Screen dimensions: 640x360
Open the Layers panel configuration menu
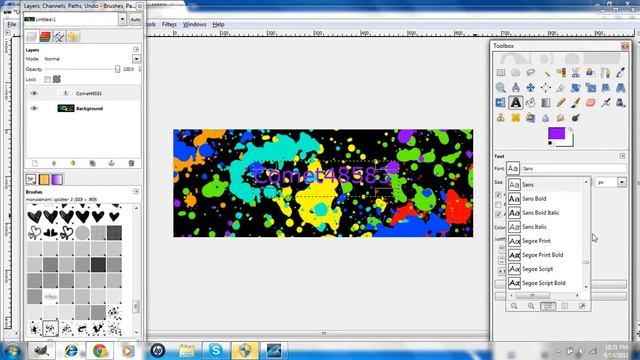[136, 49]
